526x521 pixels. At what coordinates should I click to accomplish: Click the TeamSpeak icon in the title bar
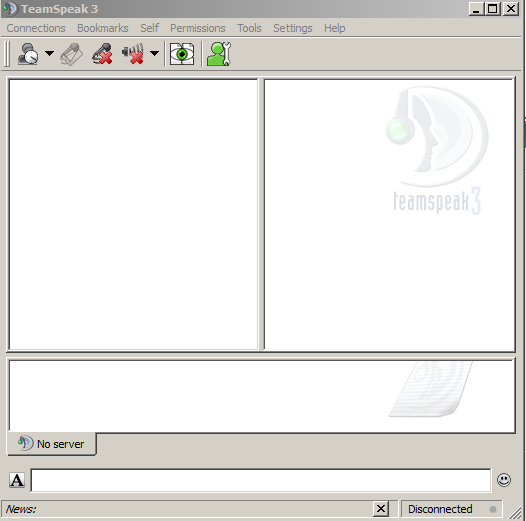[10, 9]
